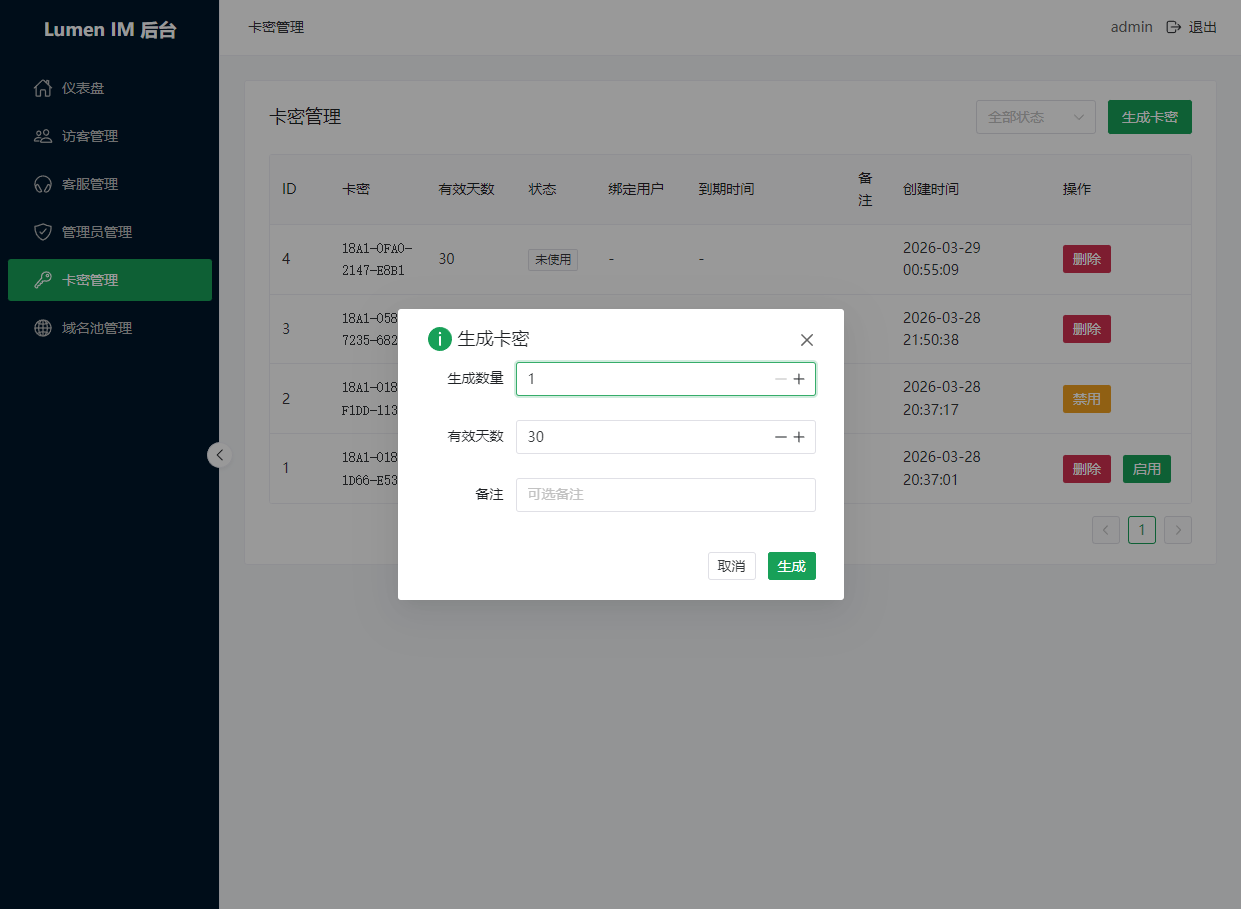The image size is (1241, 909).
Task: Open the 仪表盘 dashboard home icon
Action: [42, 88]
